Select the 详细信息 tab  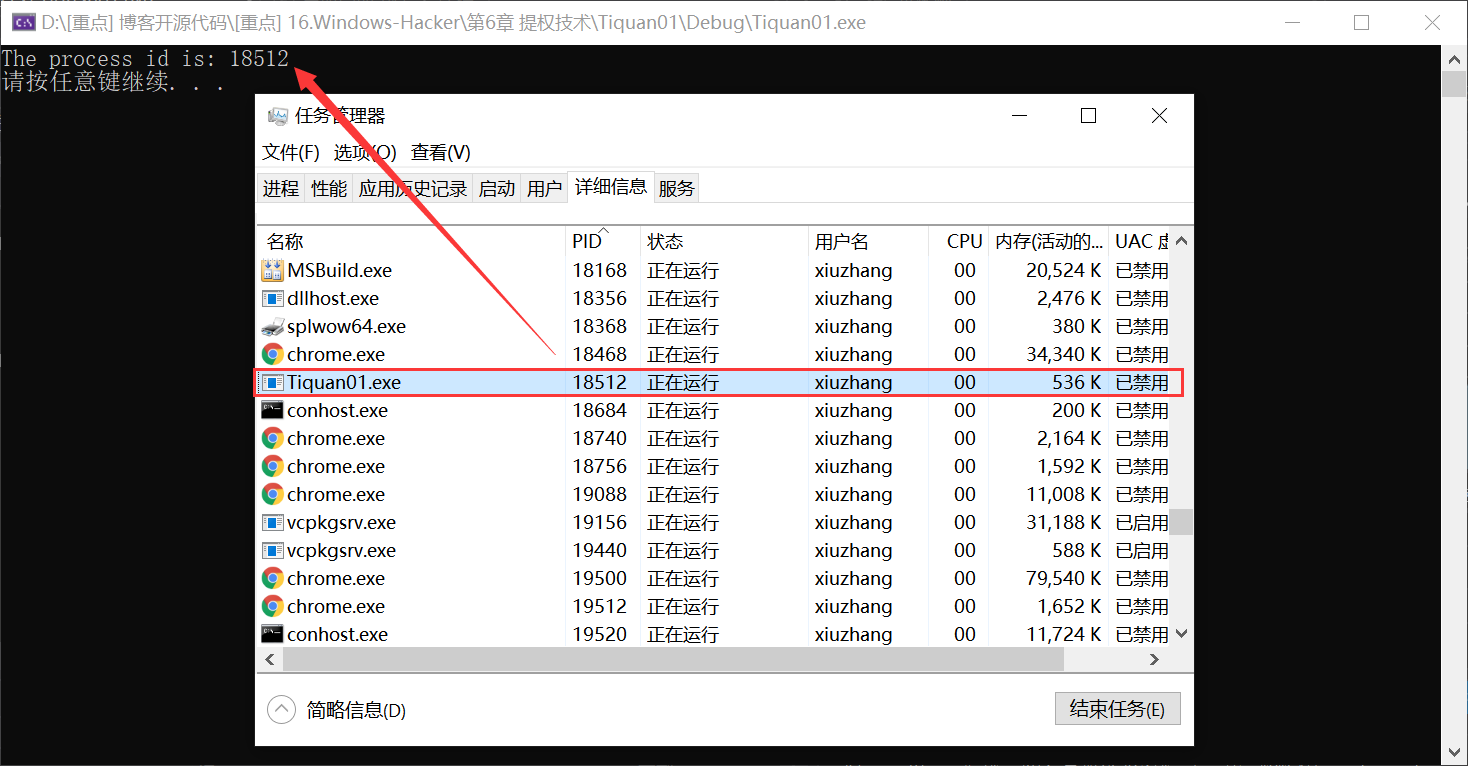pyautogui.click(x=611, y=186)
